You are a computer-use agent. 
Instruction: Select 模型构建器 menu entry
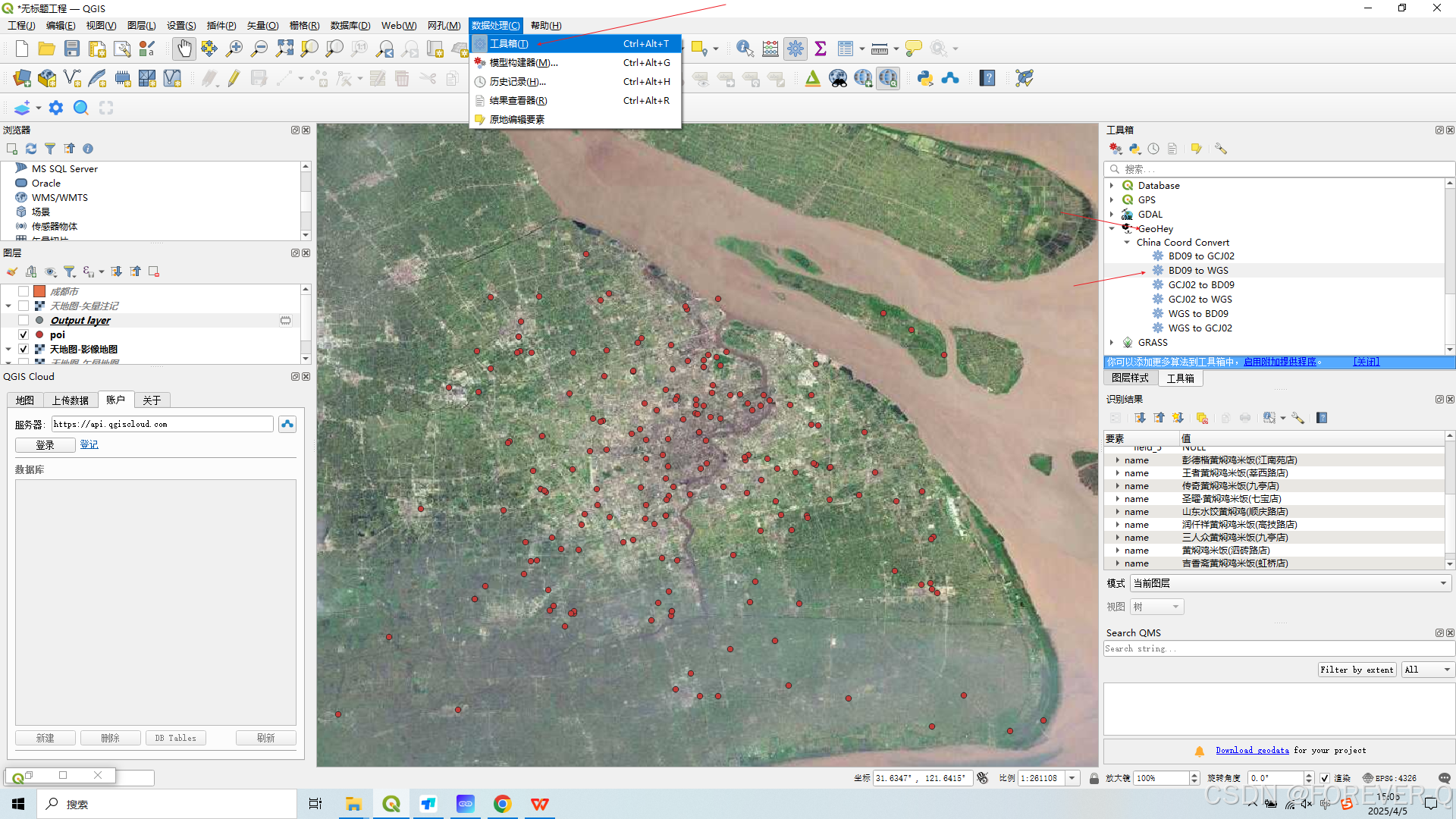523,63
